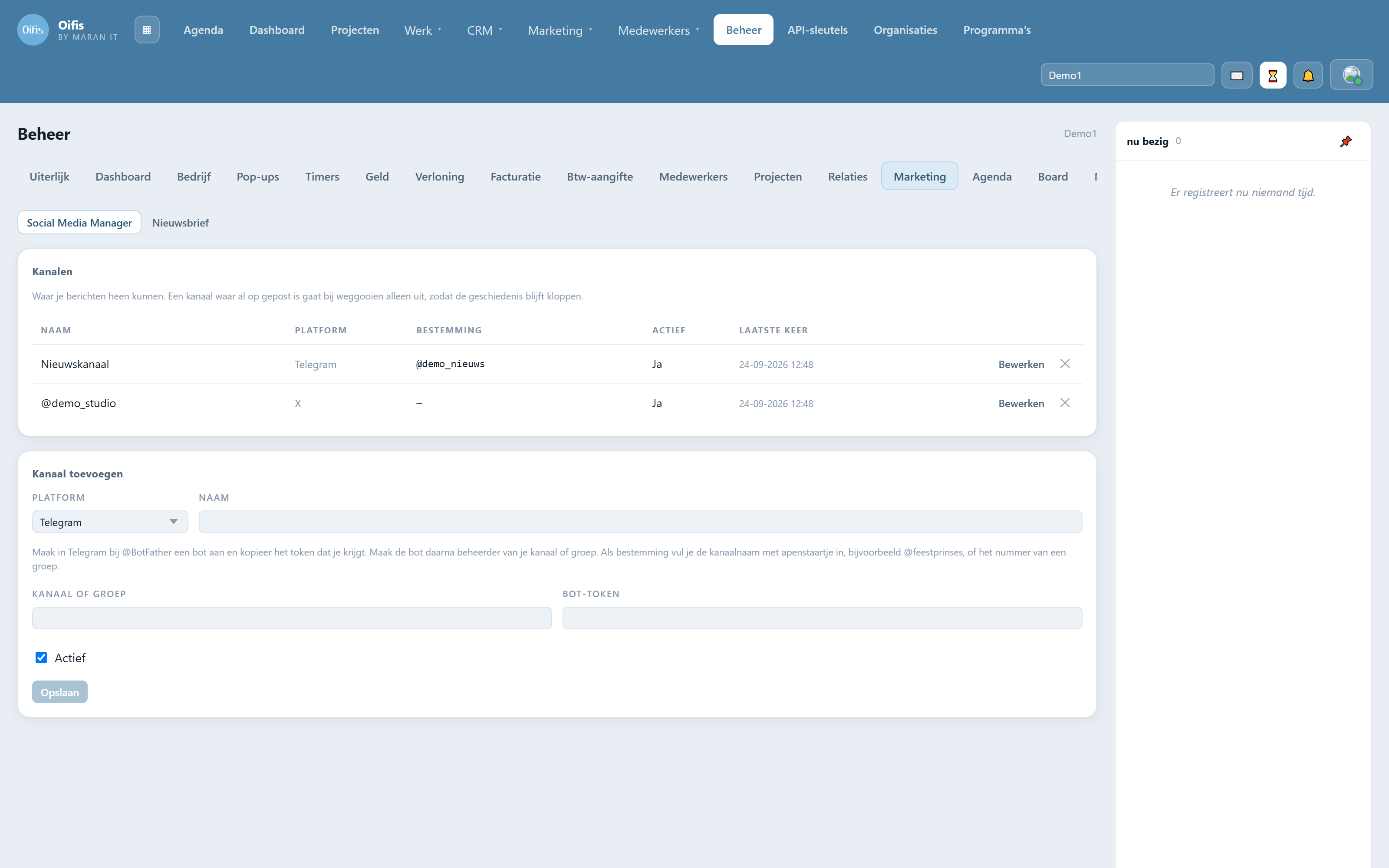Open the mail envelope icon in header

tap(1237, 75)
